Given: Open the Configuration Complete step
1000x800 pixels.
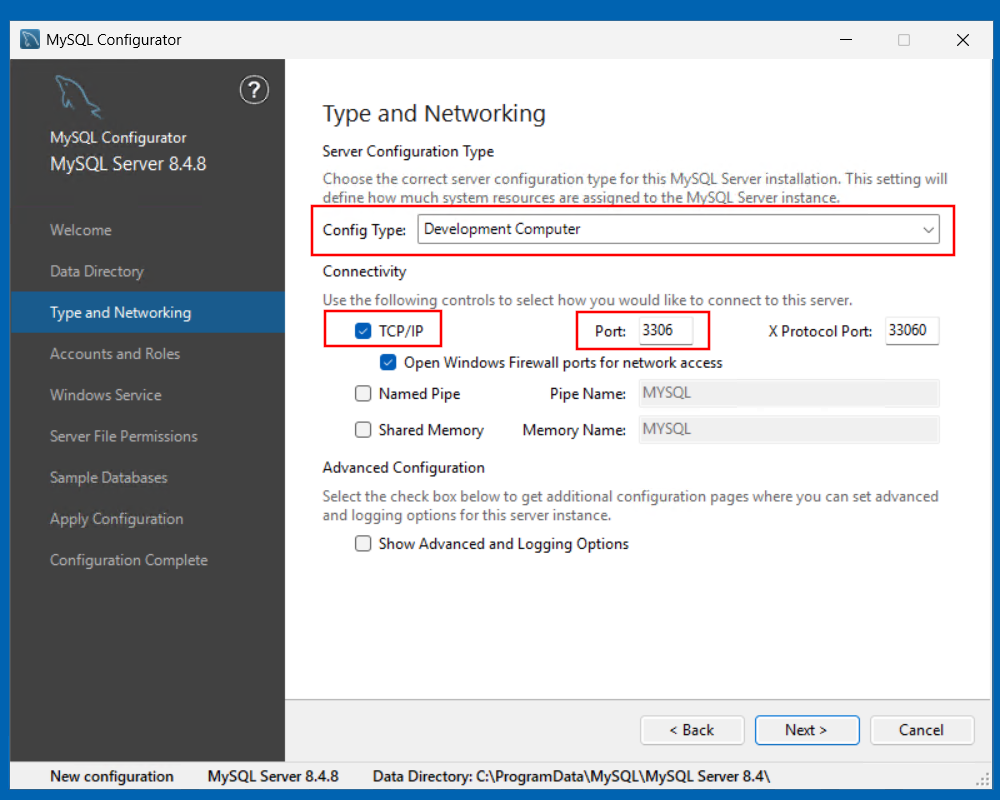Looking at the screenshot, I should 148,560.
